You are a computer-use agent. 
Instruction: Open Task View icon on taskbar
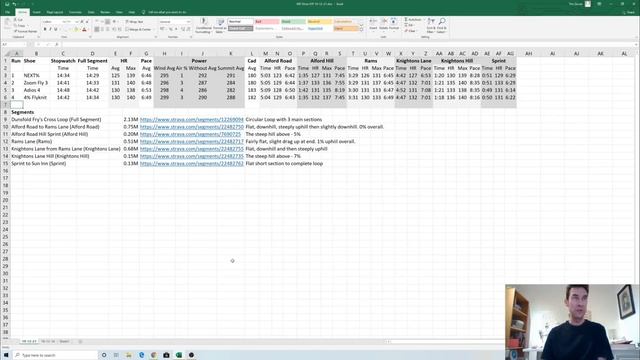tap(116, 355)
